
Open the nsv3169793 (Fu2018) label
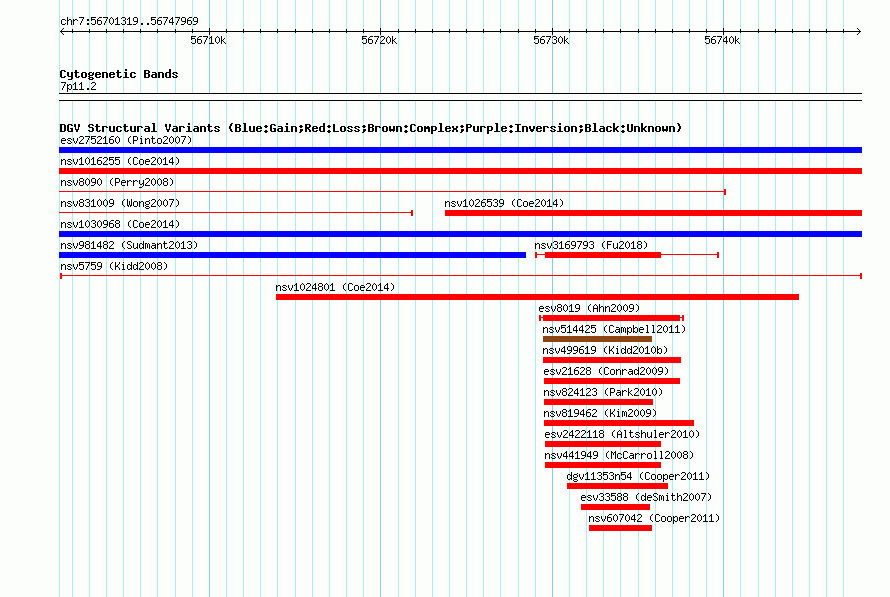coord(591,245)
